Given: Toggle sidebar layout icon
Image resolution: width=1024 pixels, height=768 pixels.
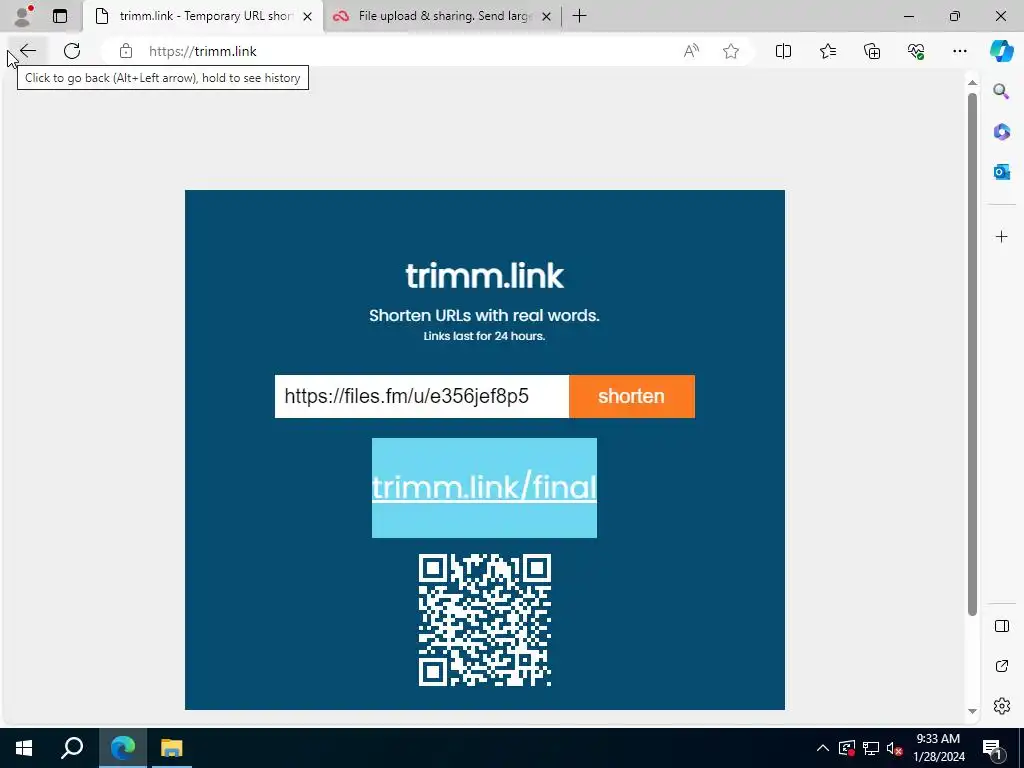Looking at the screenshot, I should 1002,626.
